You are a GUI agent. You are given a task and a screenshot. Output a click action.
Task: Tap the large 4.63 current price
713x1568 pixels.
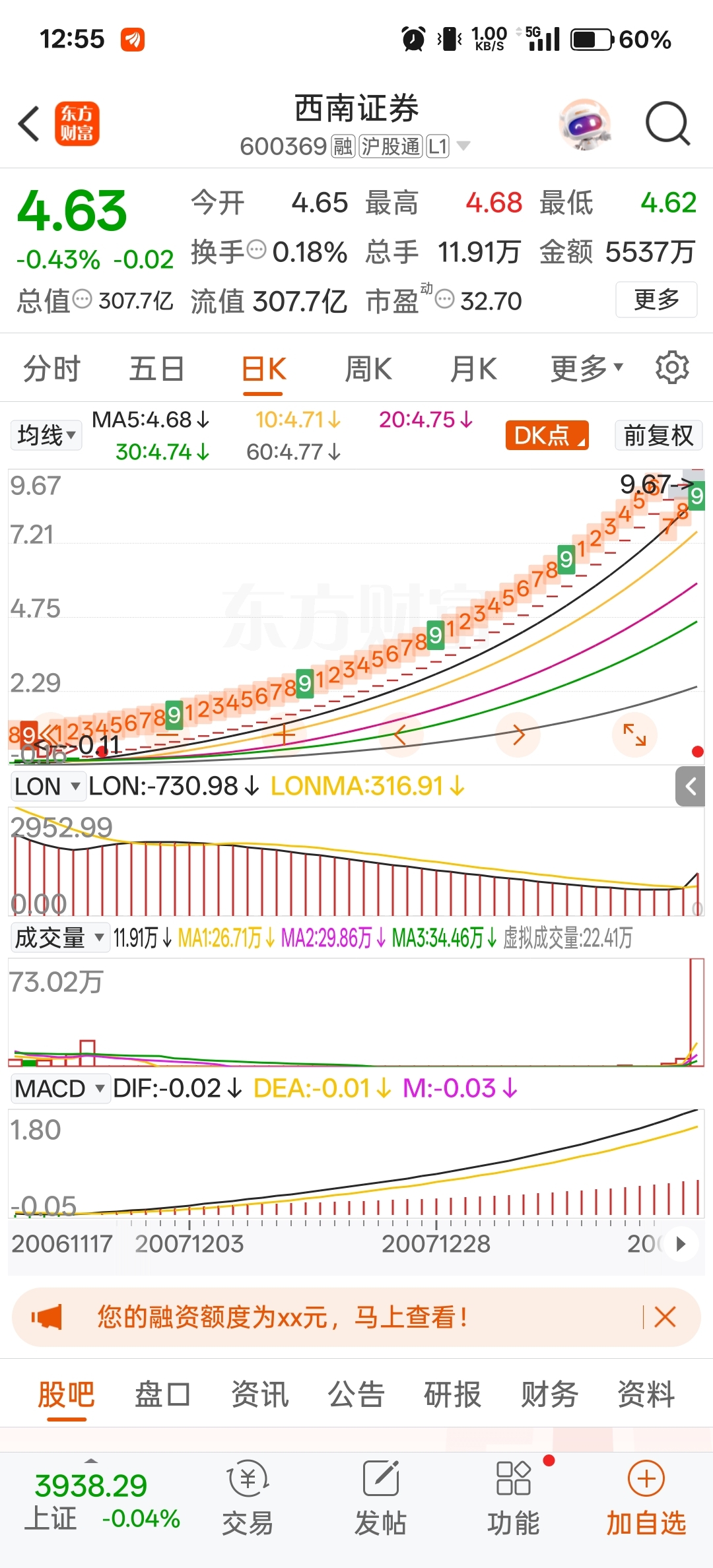72,211
